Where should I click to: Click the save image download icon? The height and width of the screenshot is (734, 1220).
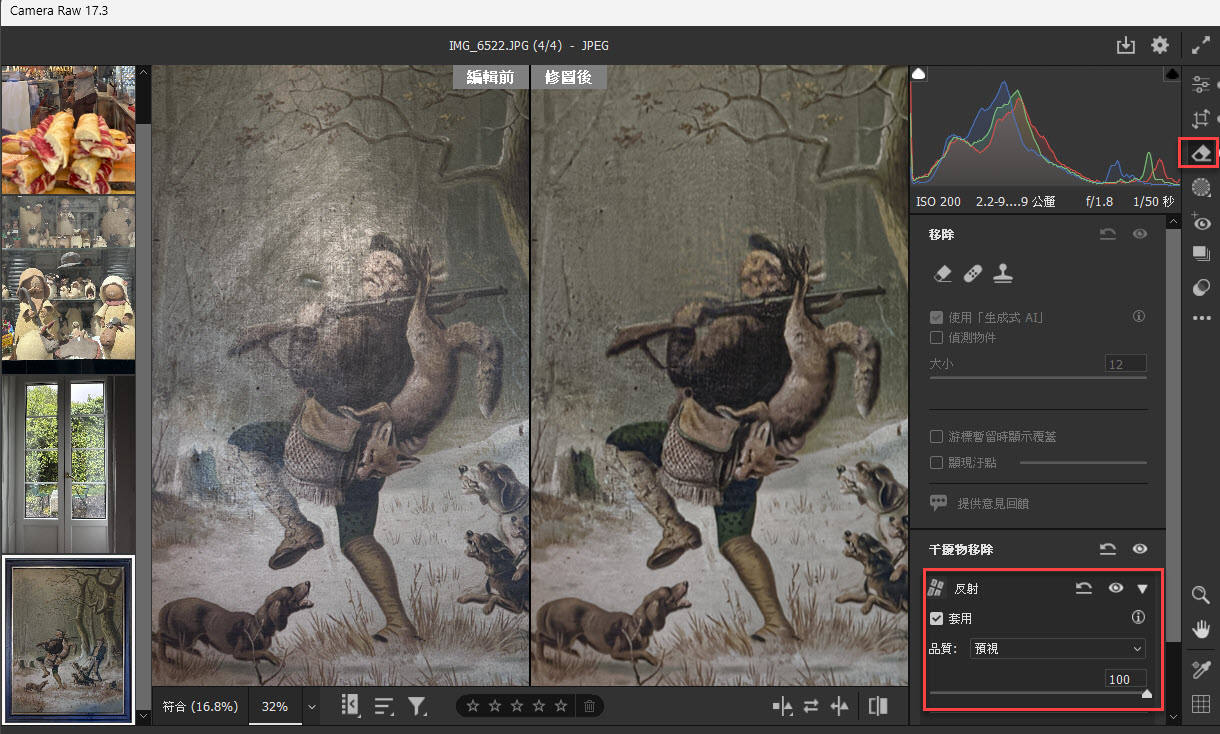pos(1126,45)
